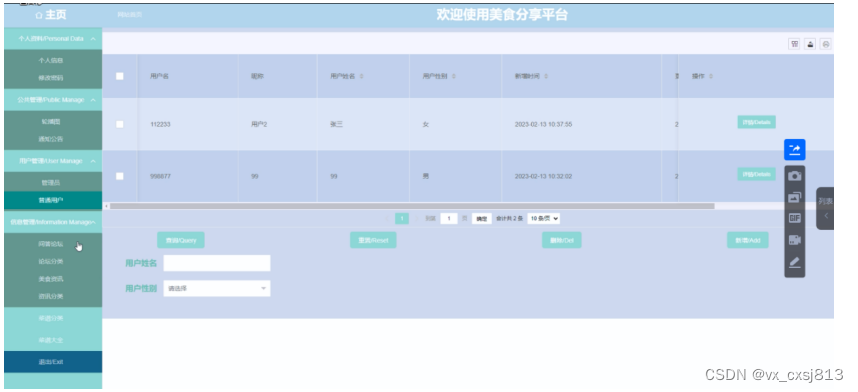Click the page jump number input

[449, 218]
